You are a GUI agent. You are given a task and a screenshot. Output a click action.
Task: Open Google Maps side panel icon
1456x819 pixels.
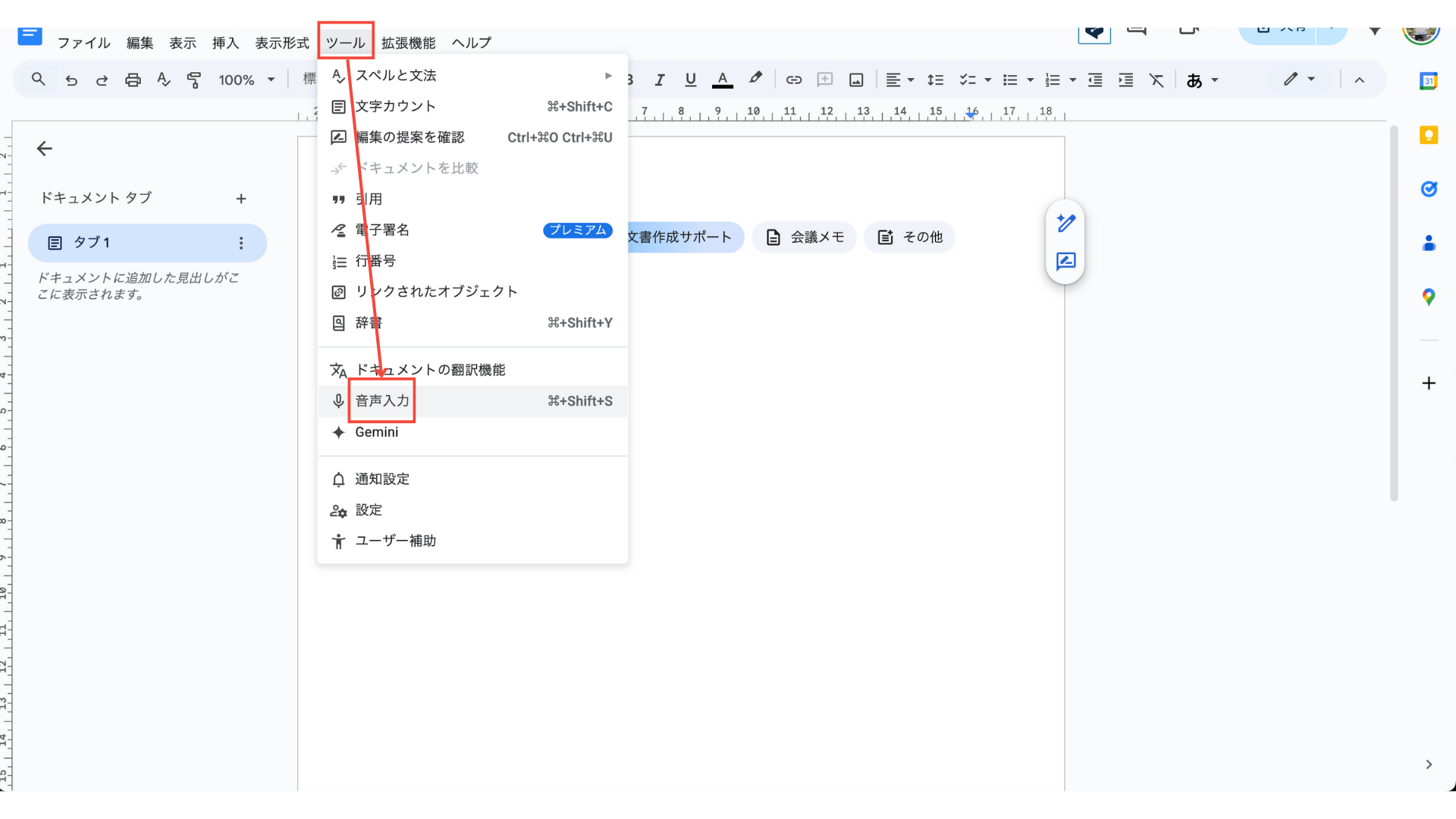(1429, 297)
